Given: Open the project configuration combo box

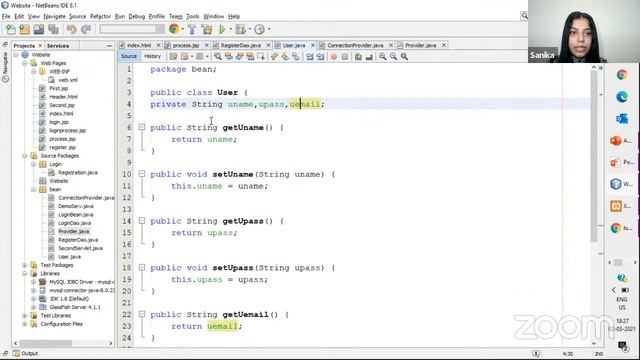Looking at the screenshot, I should point(132,29).
